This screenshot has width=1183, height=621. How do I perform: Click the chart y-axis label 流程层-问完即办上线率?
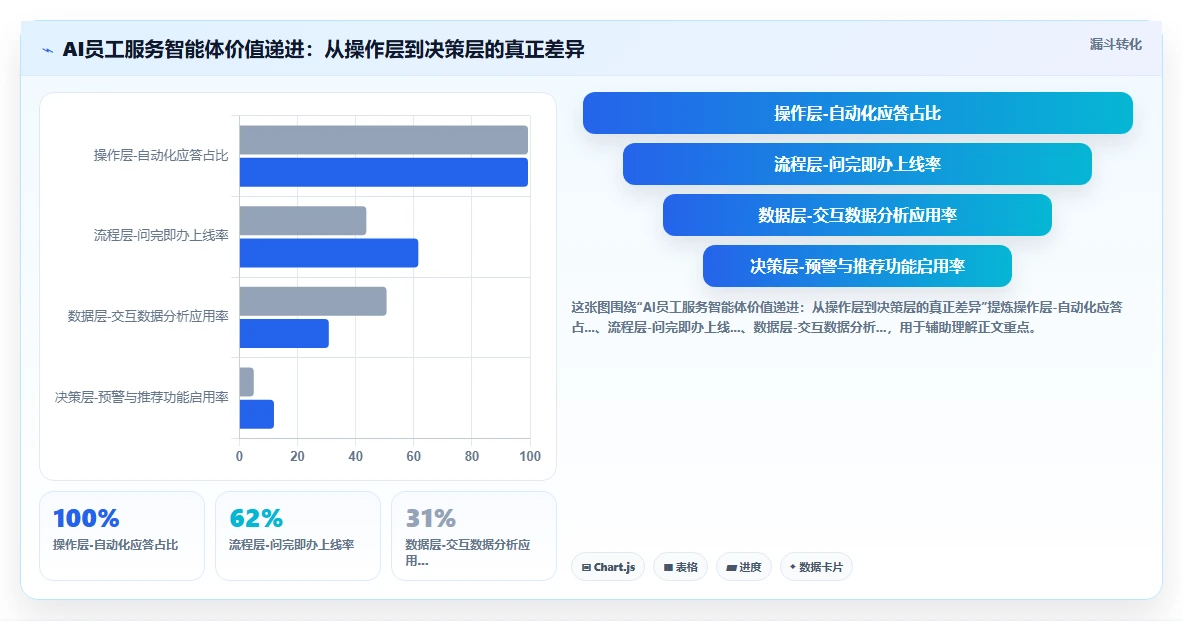click(x=161, y=235)
